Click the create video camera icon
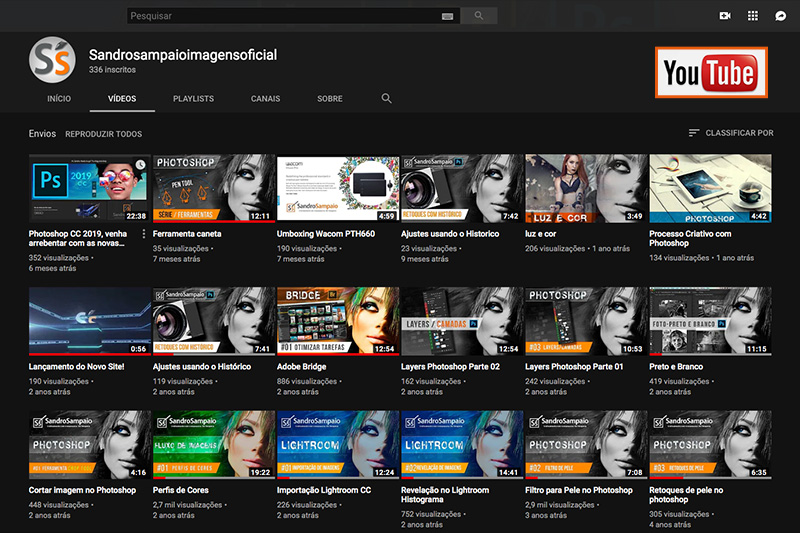The image size is (800, 533). (x=724, y=16)
